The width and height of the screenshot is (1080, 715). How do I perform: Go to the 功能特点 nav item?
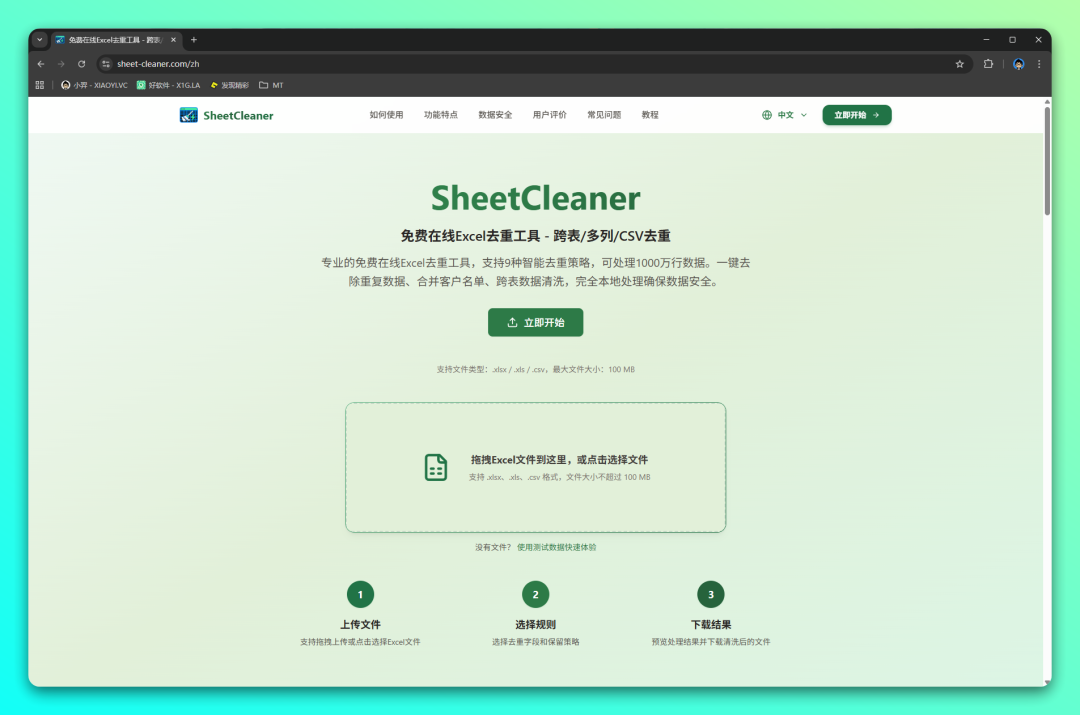pos(441,115)
